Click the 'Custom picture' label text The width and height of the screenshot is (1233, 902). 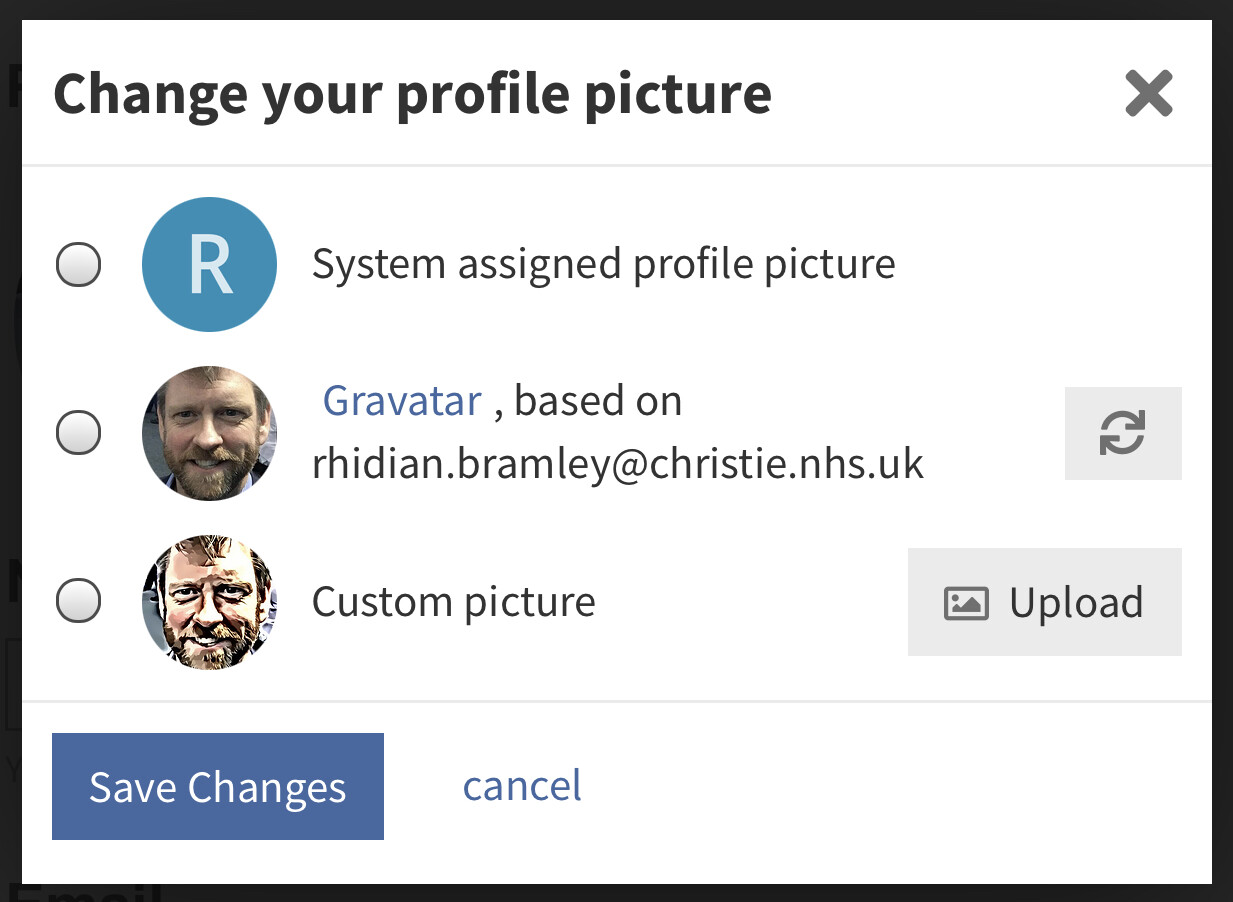pyautogui.click(x=453, y=603)
